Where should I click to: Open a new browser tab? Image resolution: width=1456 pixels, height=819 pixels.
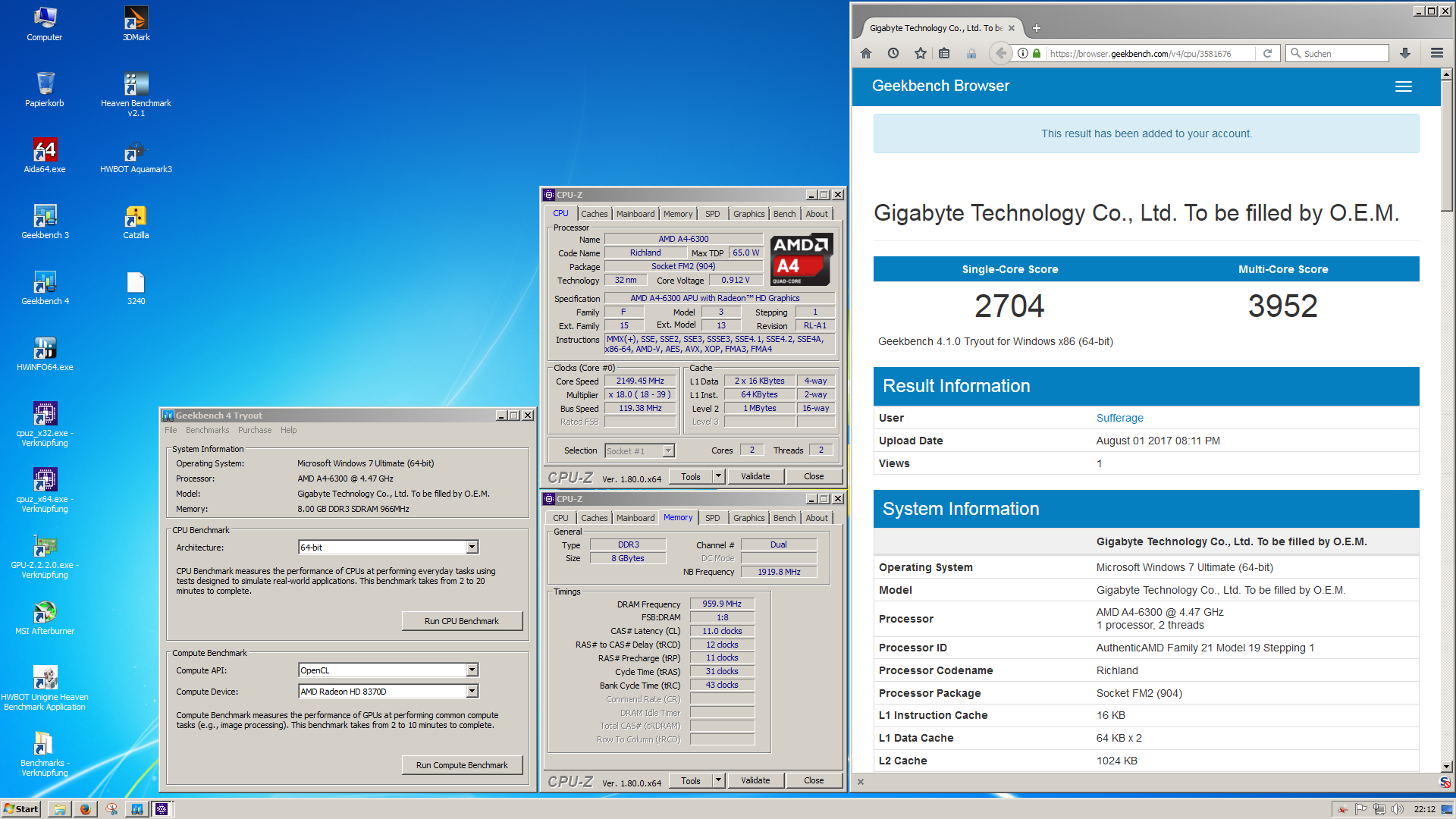click(1037, 28)
